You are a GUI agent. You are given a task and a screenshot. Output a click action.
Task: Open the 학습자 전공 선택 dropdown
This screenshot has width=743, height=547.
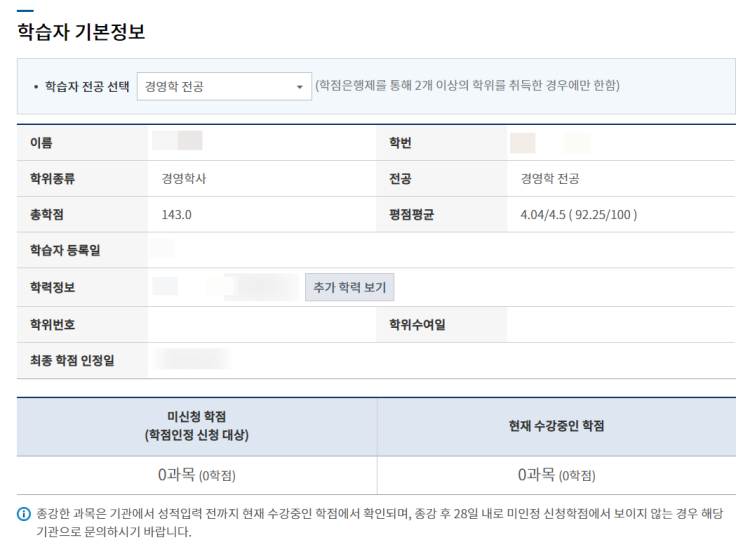224,86
